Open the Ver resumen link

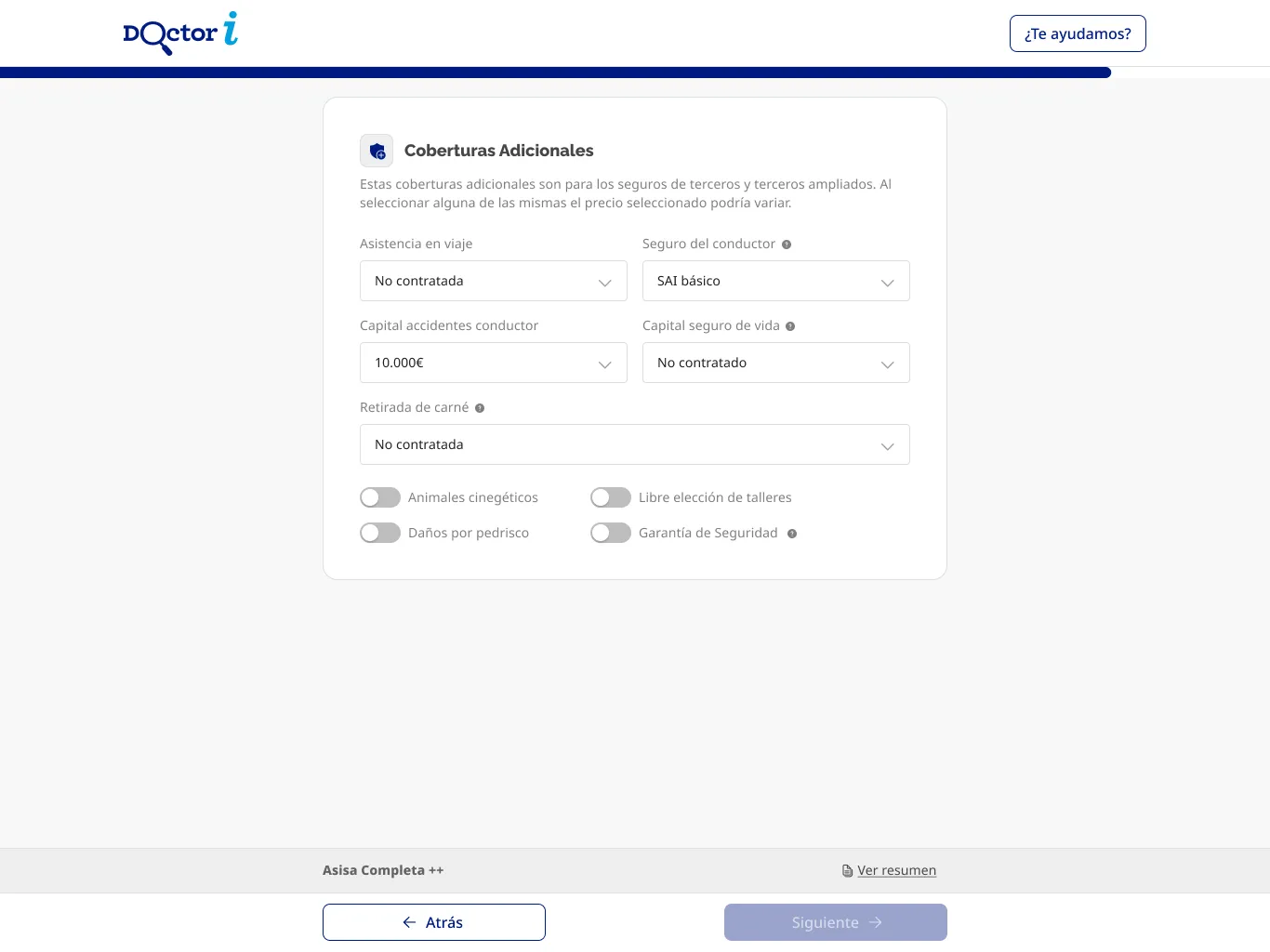point(896,870)
